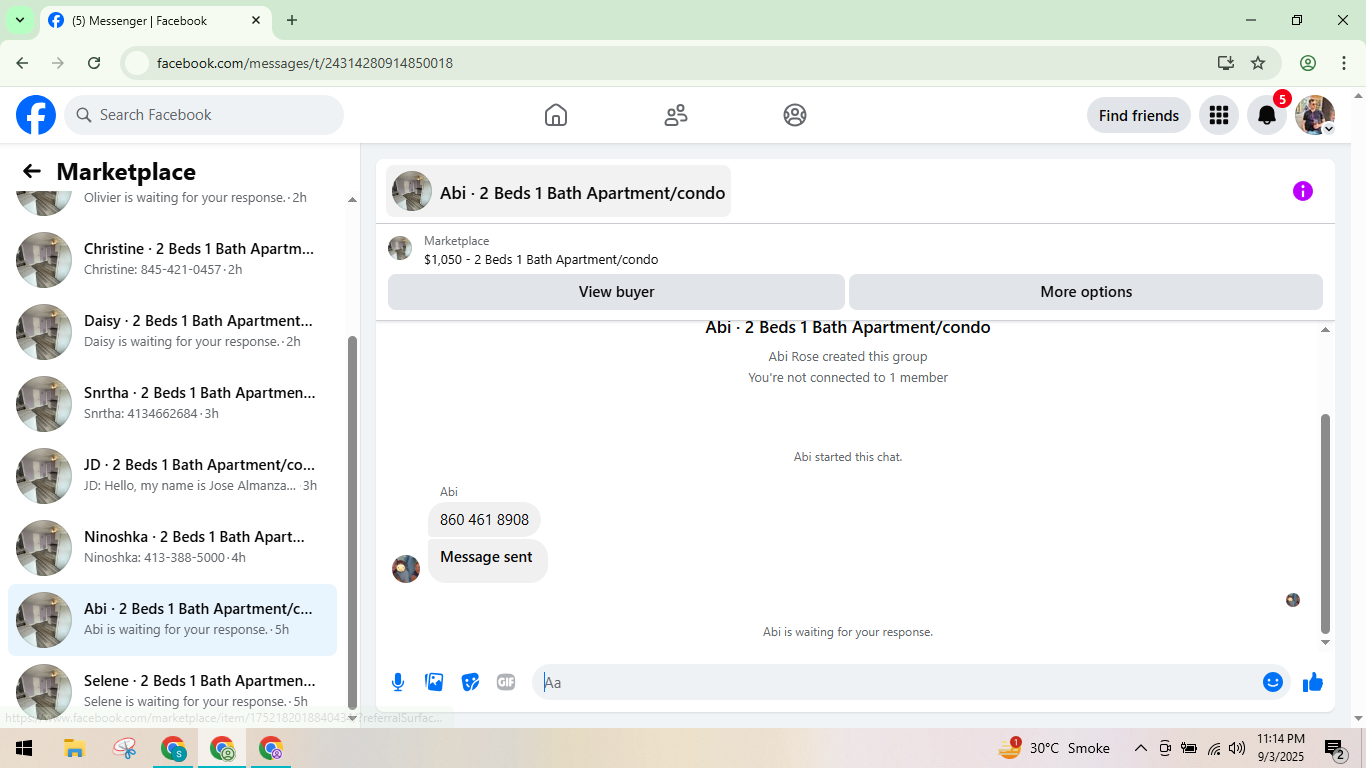Open the account profile picture menu
This screenshot has height=768, width=1366.
1315,115
